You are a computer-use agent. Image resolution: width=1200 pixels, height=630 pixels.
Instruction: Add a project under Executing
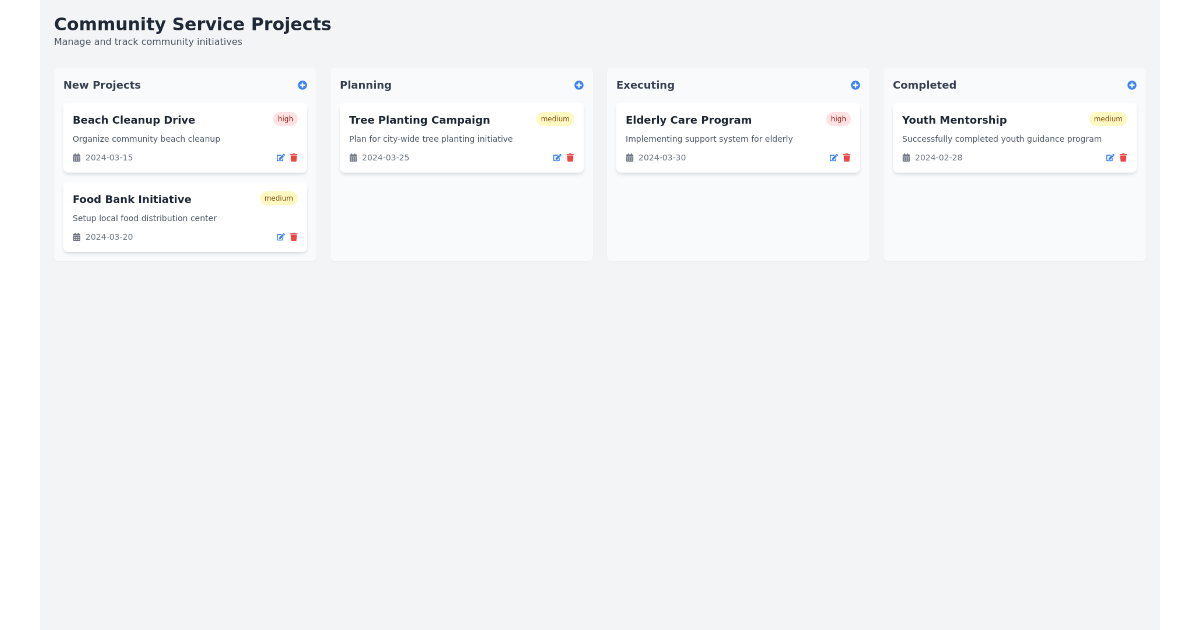[x=855, y=85]
